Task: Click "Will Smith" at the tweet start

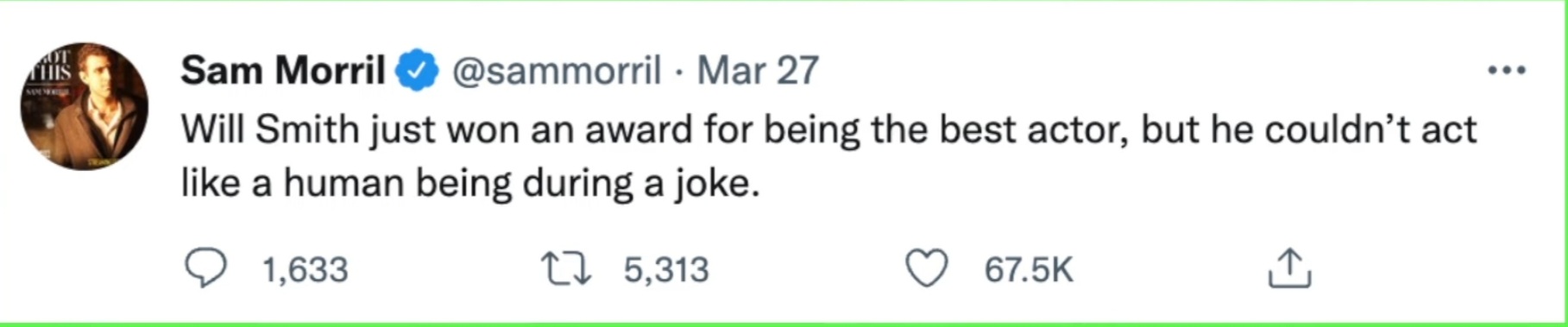Action: pos(270,129)
